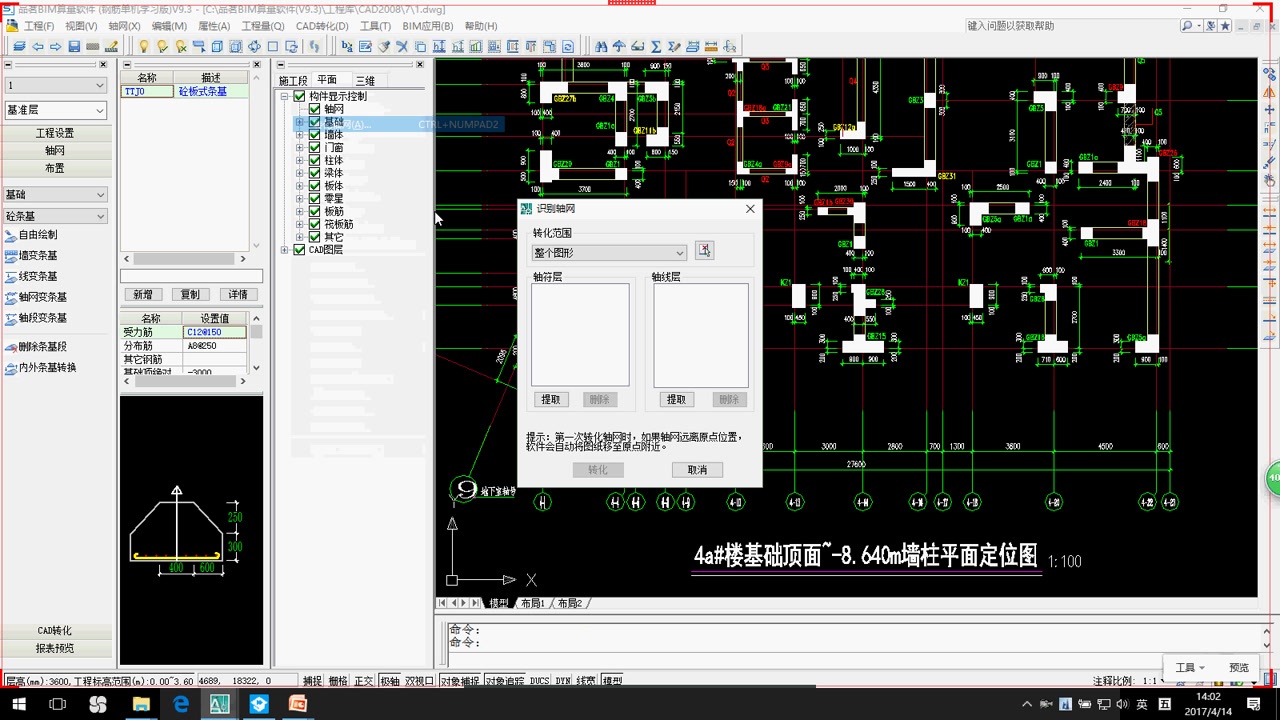The height and width of the screenshot is (720, 1280).
Task: Click the undo left-arrow toolbar icon
Action: (38, 46)
